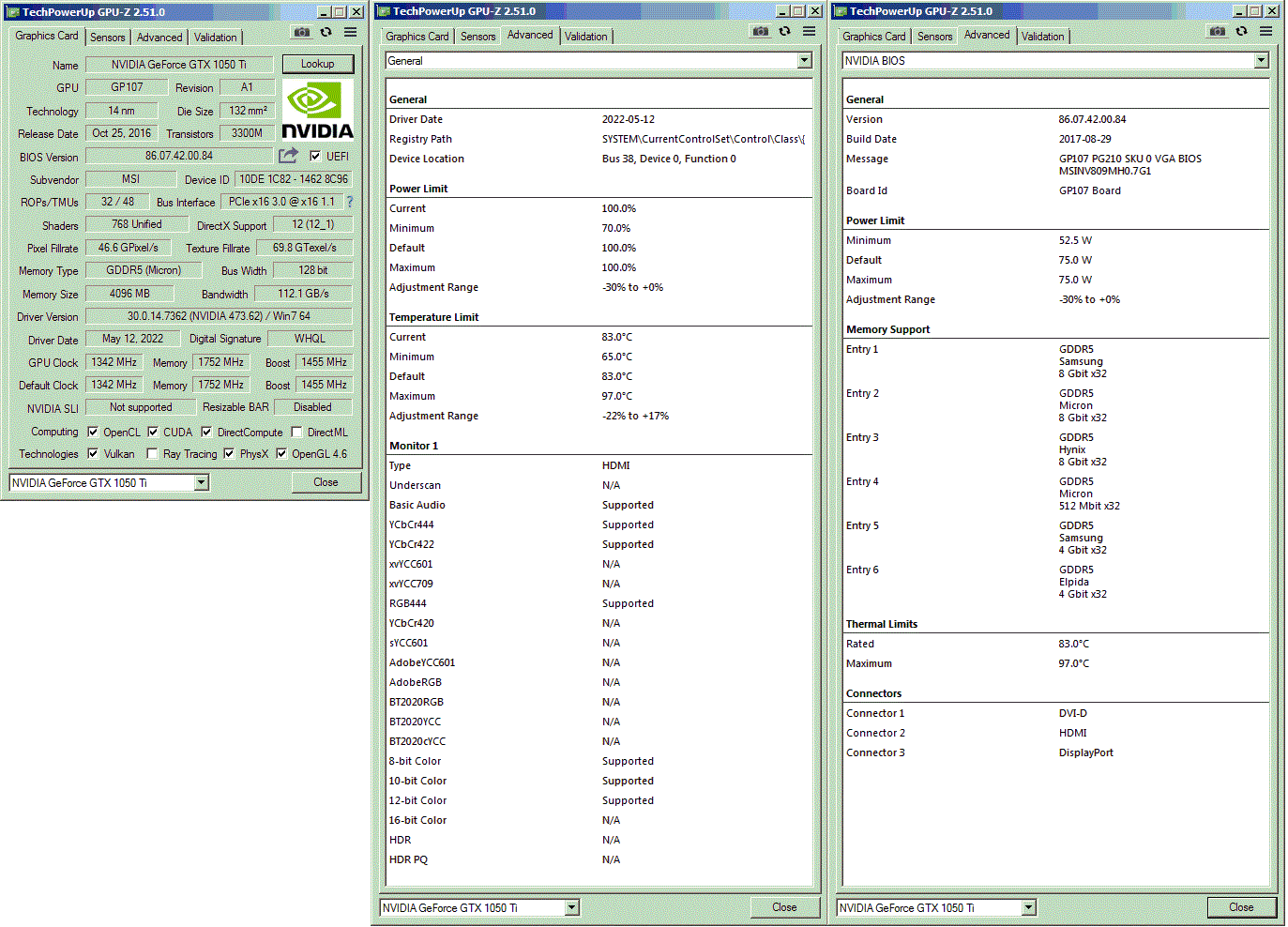The image size is (1288, 927).
Task: Open hamburger menu in middle GPU-Z window
Action: (809, 31)
